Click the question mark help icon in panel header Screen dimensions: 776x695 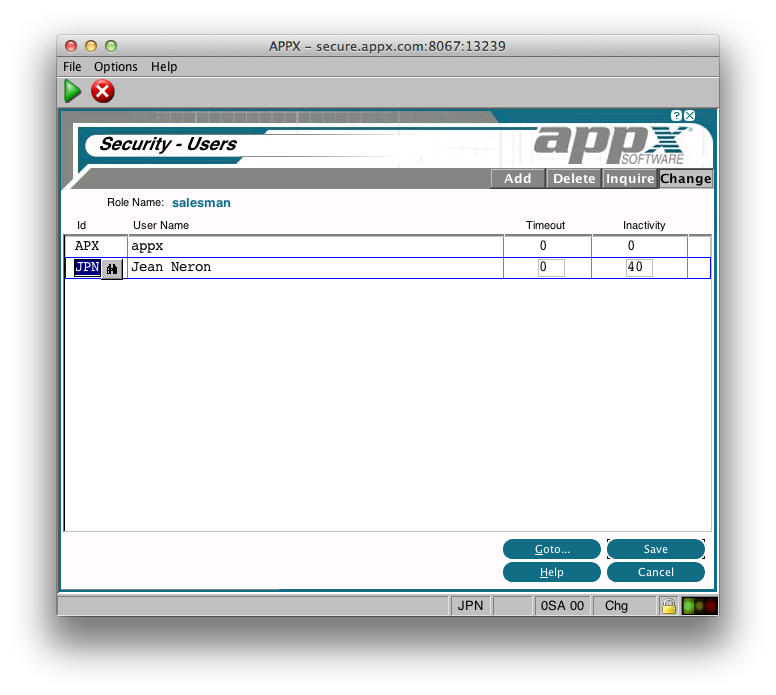pyautogui.click(x=677, y=116)
